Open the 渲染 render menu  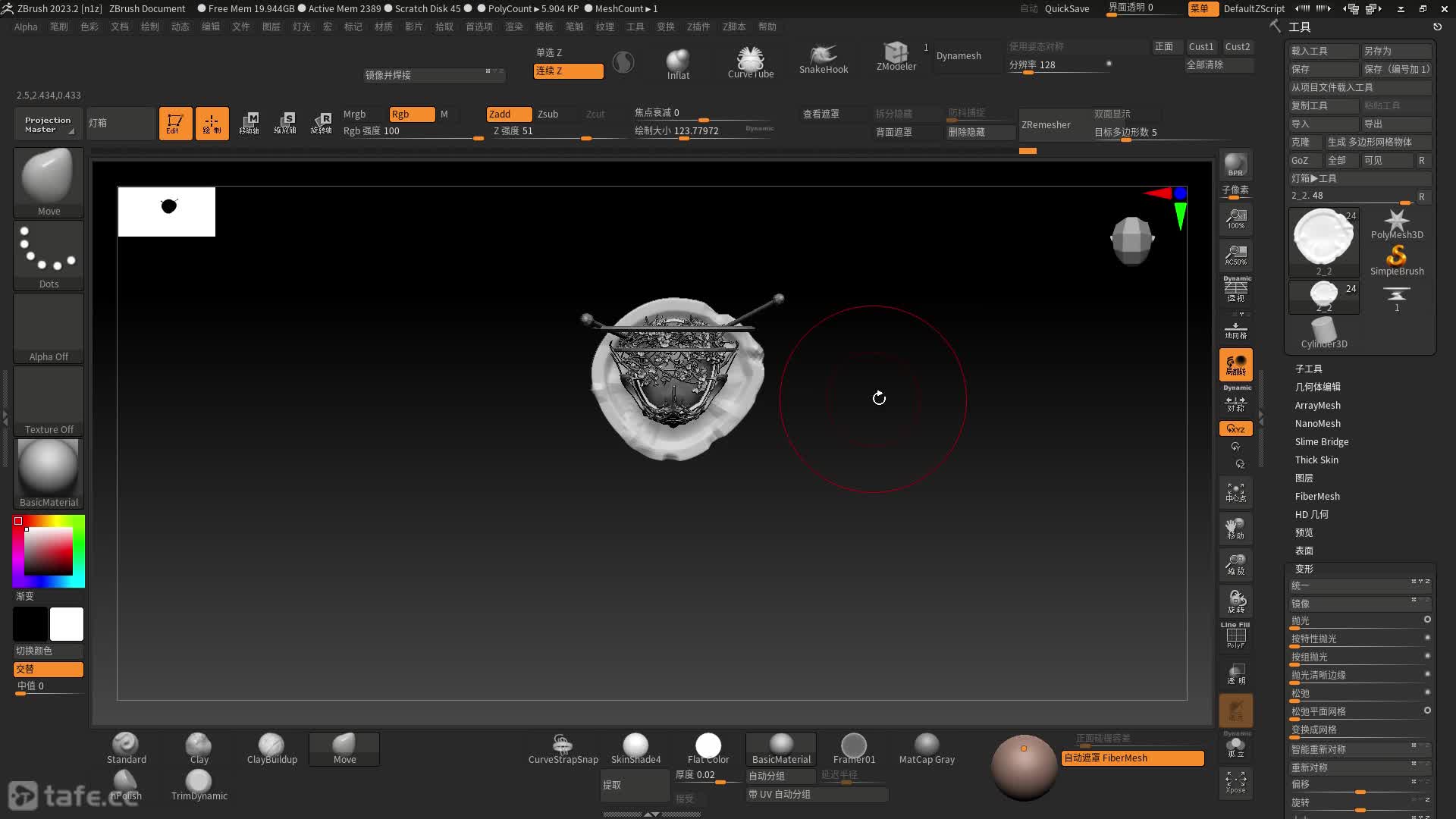coord(513,27)
